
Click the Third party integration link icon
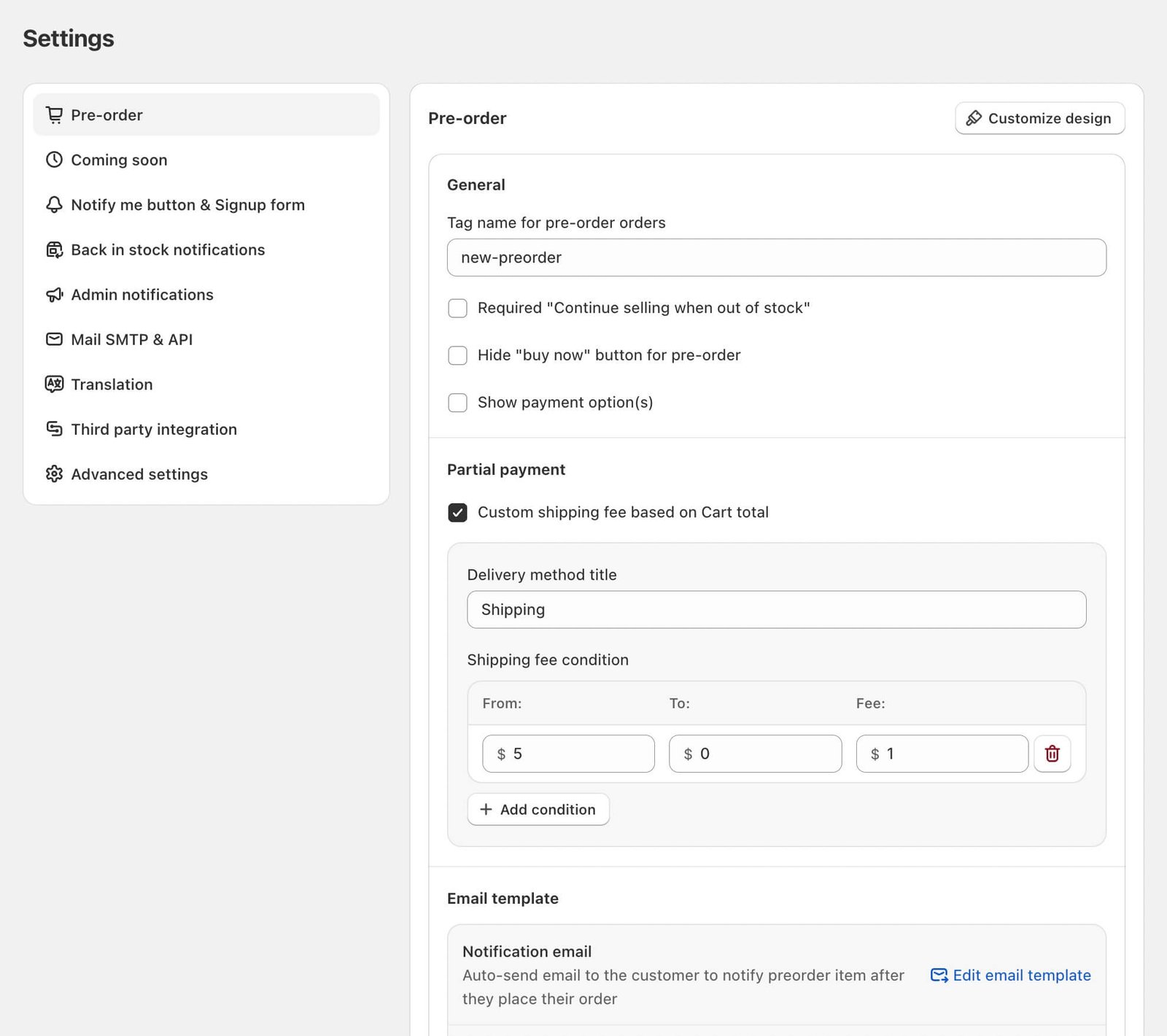[x=54, y=429]
